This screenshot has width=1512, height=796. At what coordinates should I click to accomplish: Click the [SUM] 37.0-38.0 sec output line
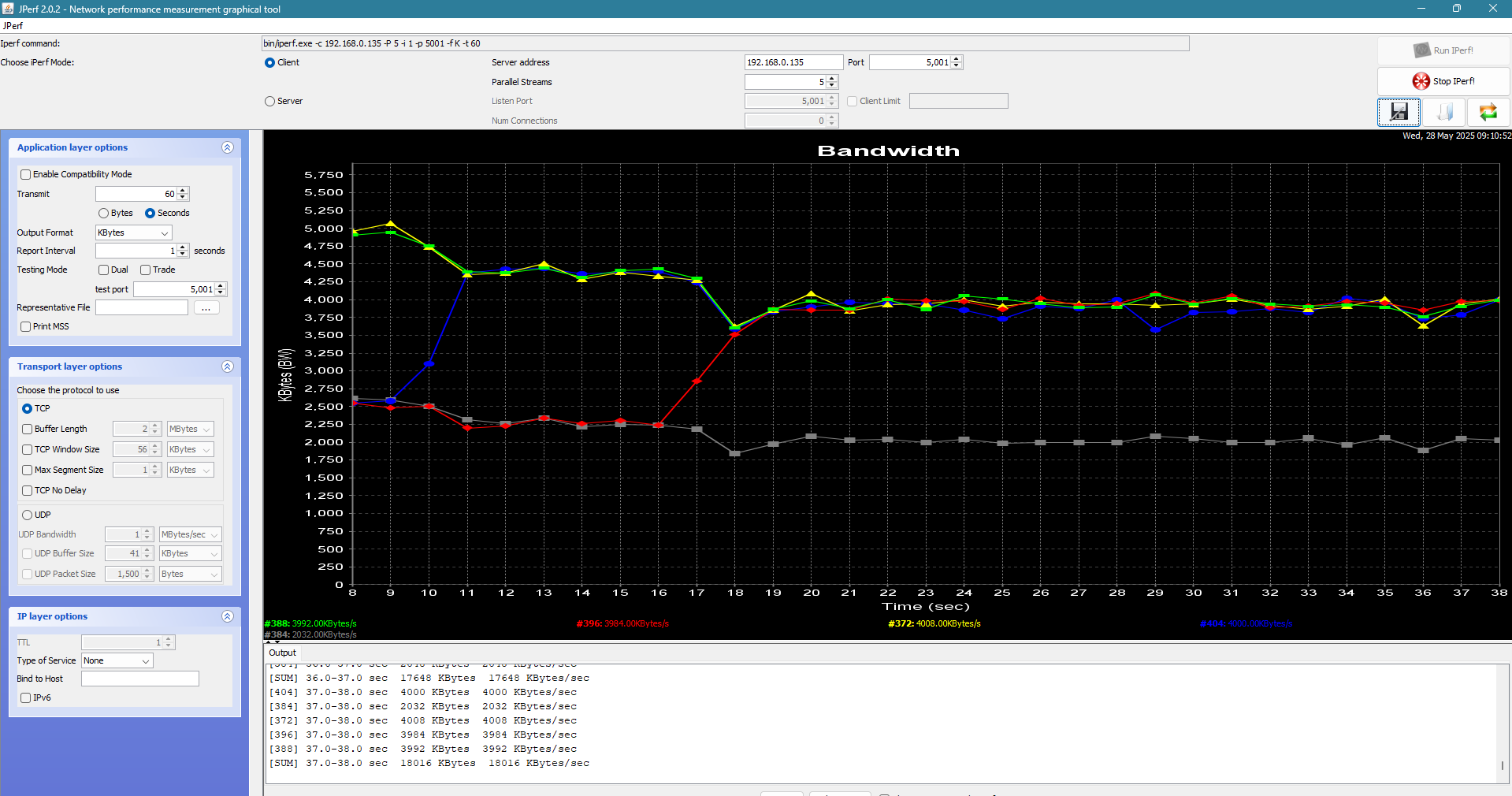coord(429,763)
